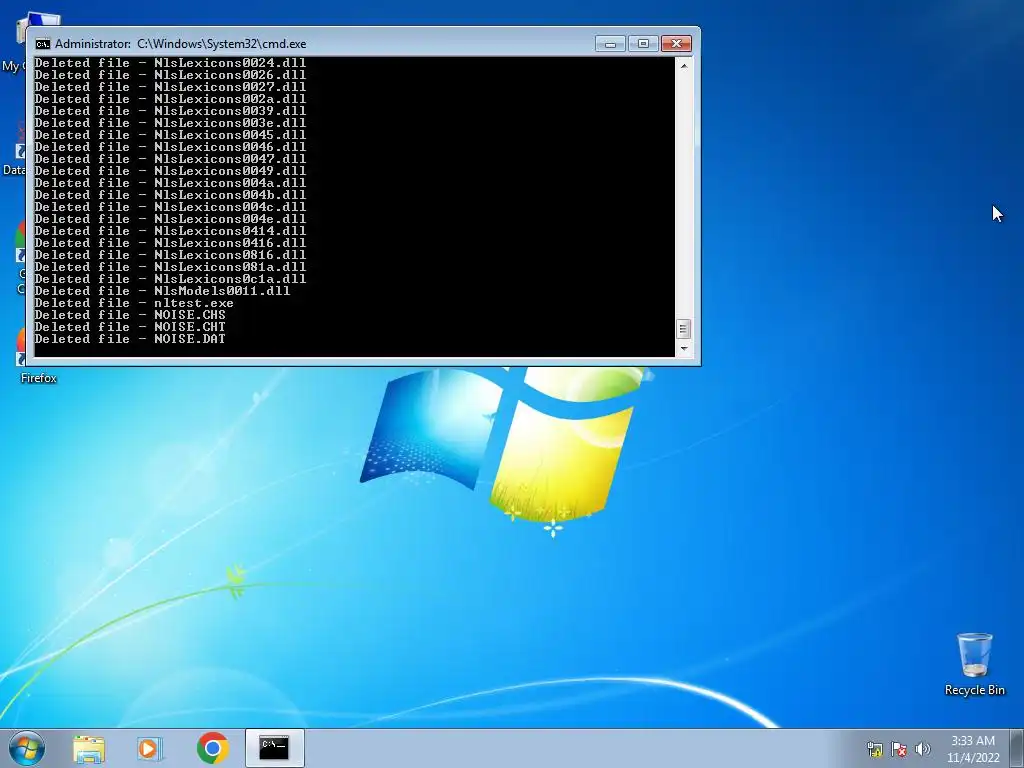
Task: Click the line 'Deleted file - NlsLexicons0047.dll'
Action: (x=170, y=159)
